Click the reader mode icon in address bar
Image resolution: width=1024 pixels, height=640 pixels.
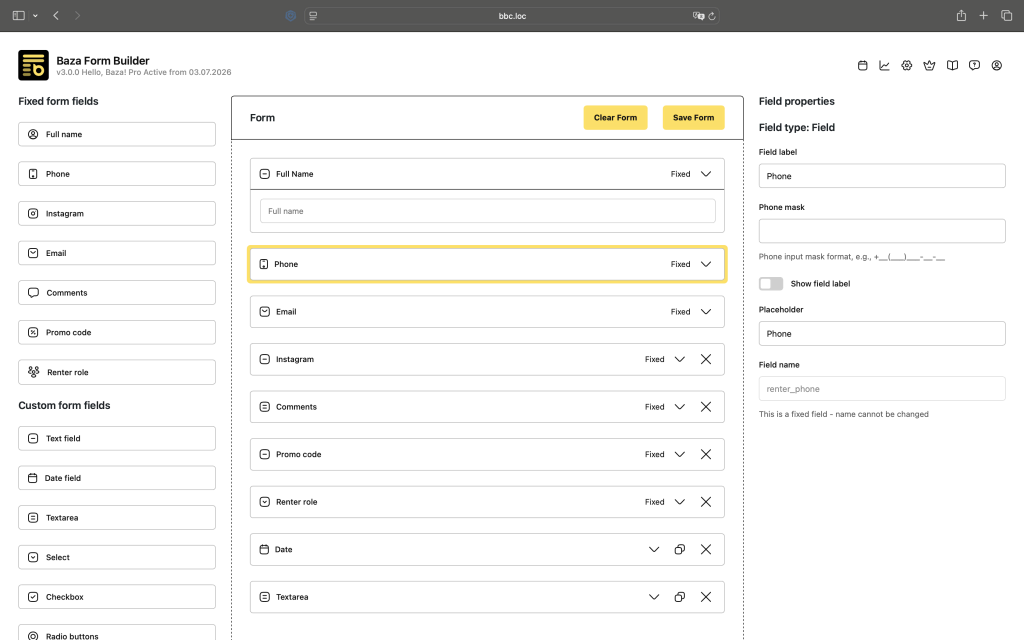tap(313, 16)
